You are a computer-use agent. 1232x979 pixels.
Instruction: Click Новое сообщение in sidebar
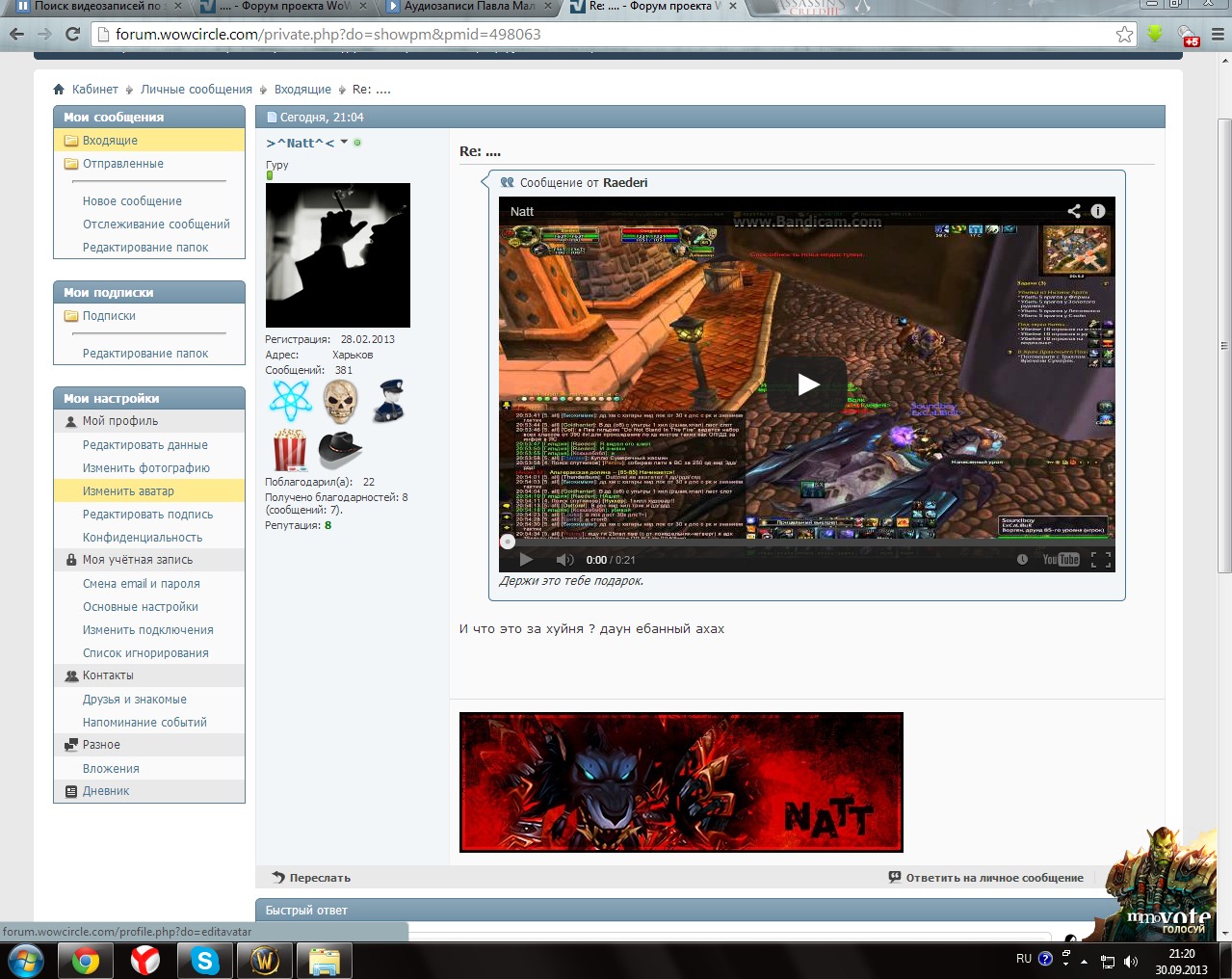coord(132,200)
